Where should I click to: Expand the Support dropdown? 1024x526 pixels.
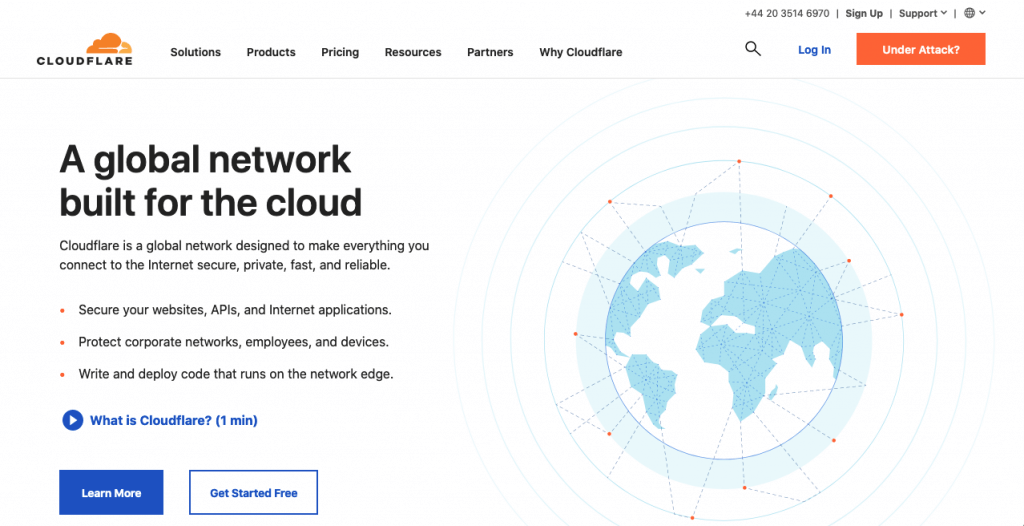click(x=923, y=13)
